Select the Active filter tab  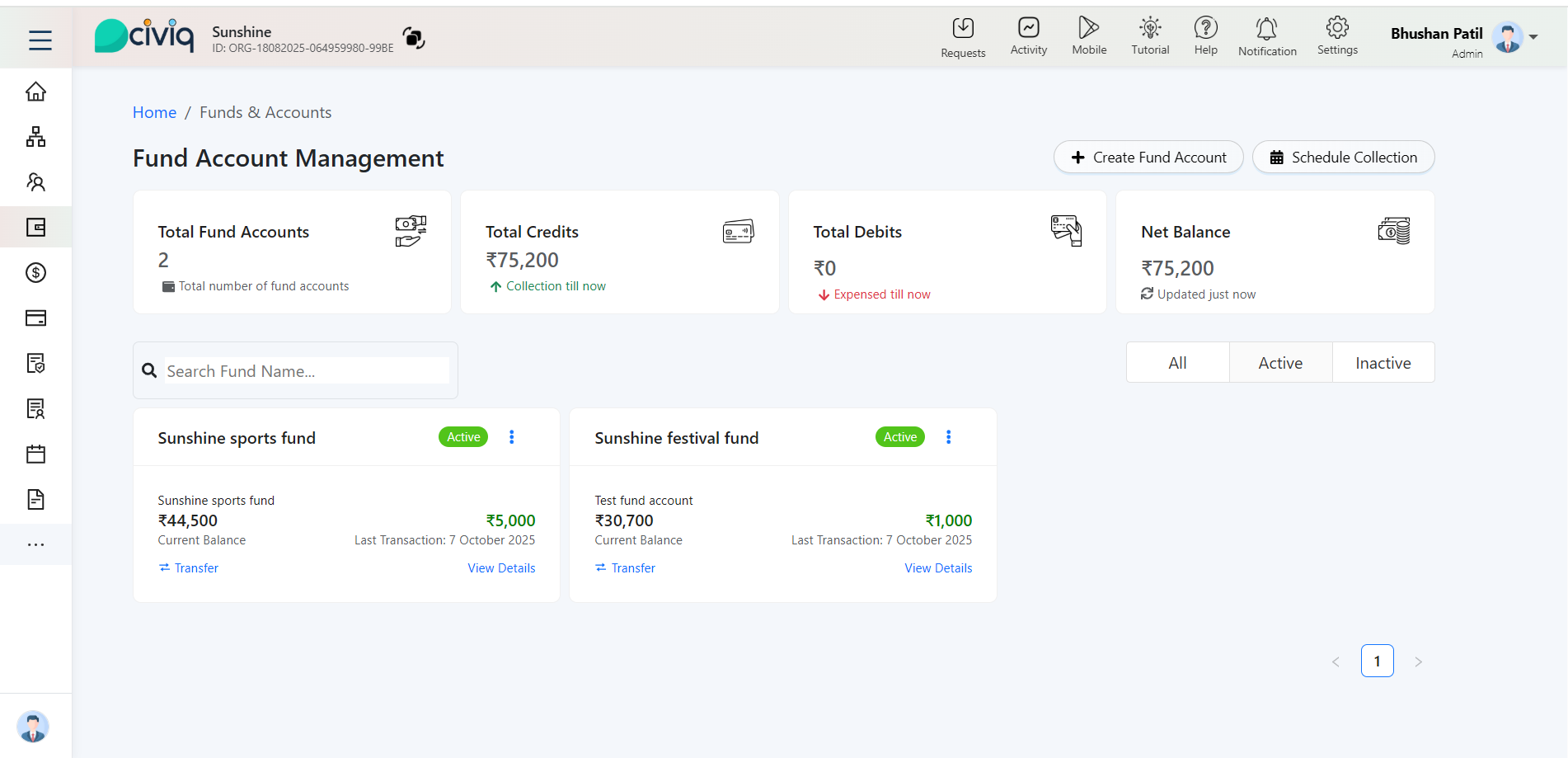pyautogui.click(x=1279, y=363)
